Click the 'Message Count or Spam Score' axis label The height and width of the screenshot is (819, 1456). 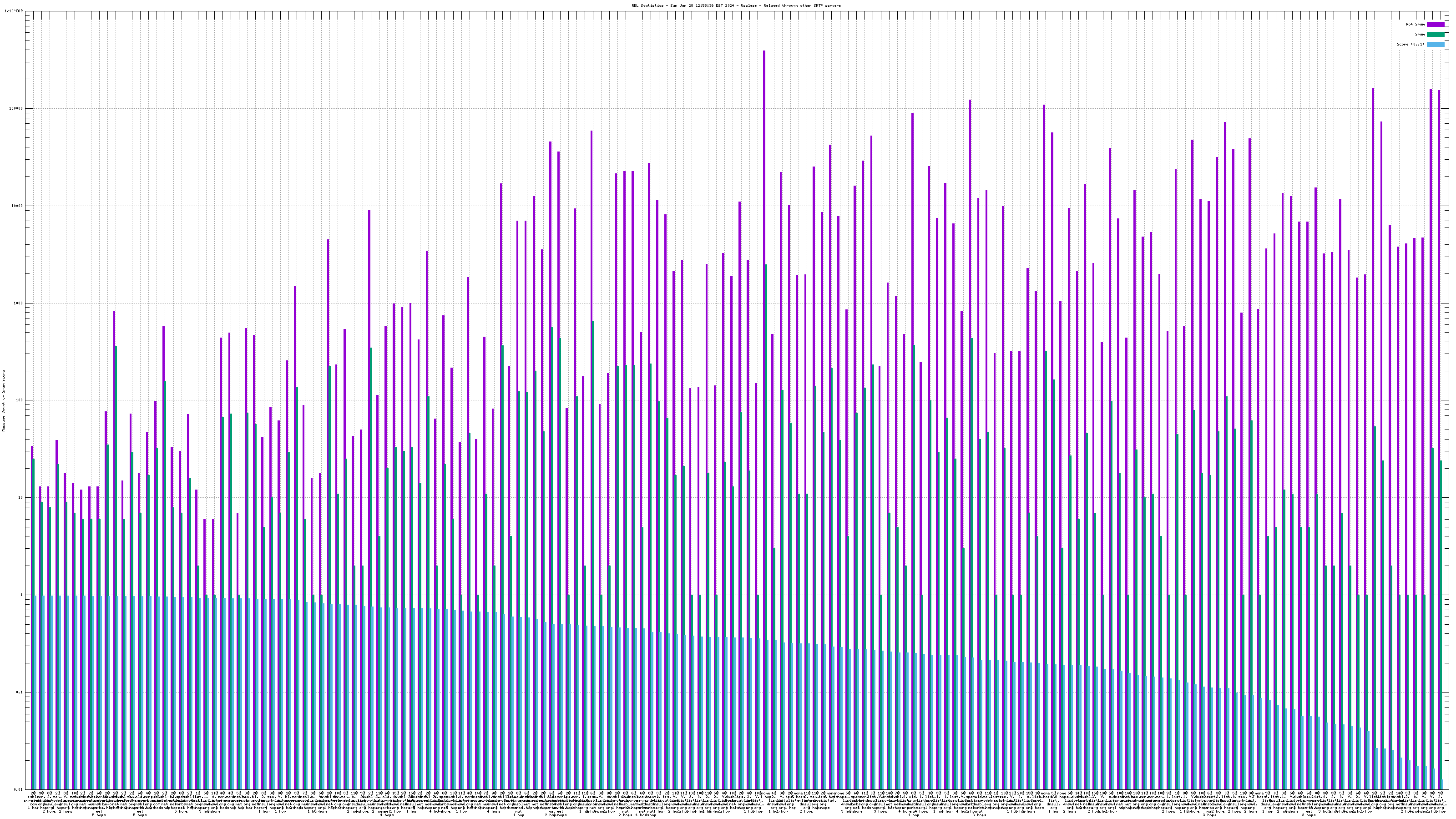[3, 401]
